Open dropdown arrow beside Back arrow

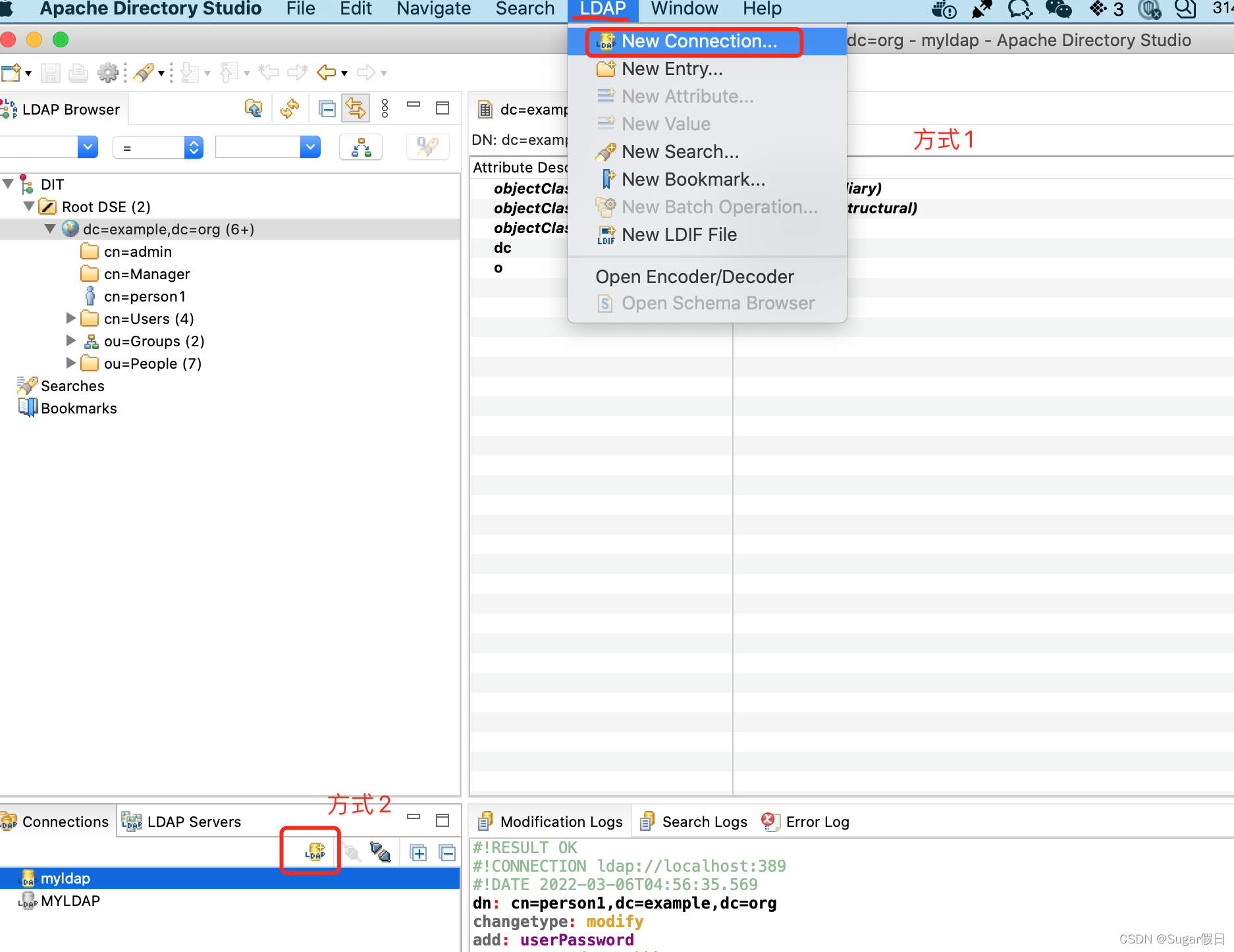(344, 73)
